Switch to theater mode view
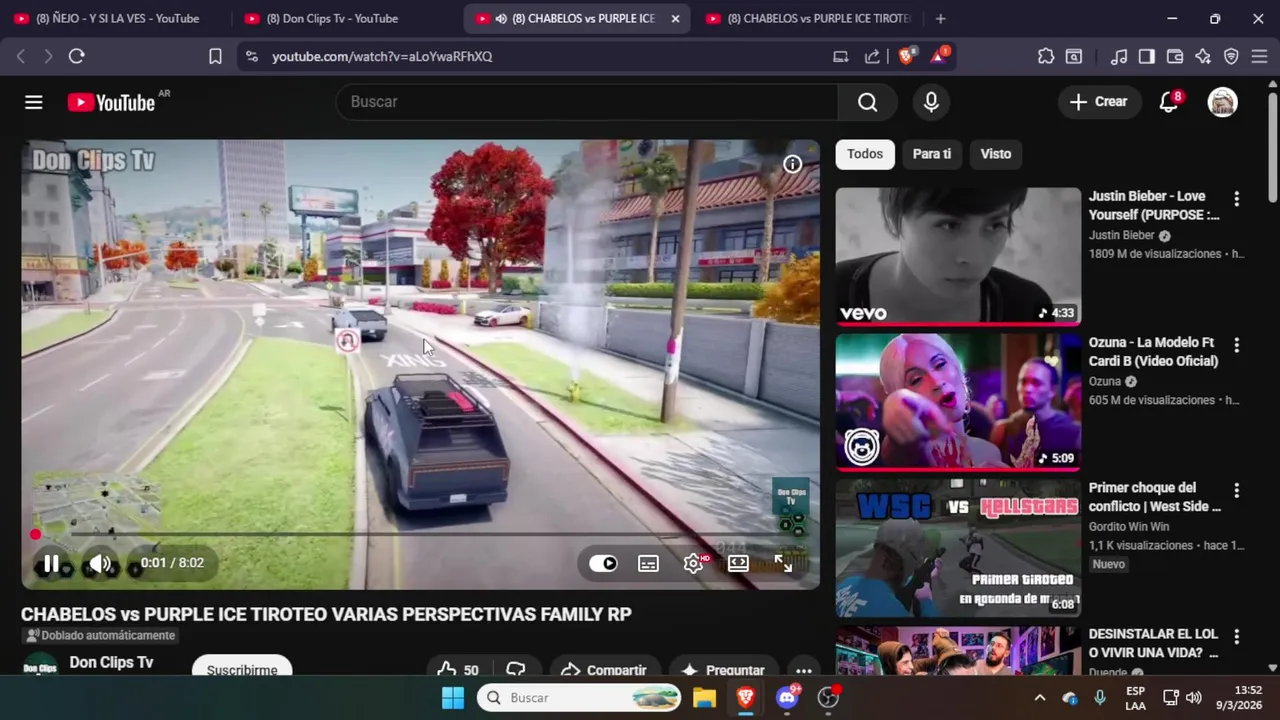This screenshot has height=720, width=1280. coord(738,563)
